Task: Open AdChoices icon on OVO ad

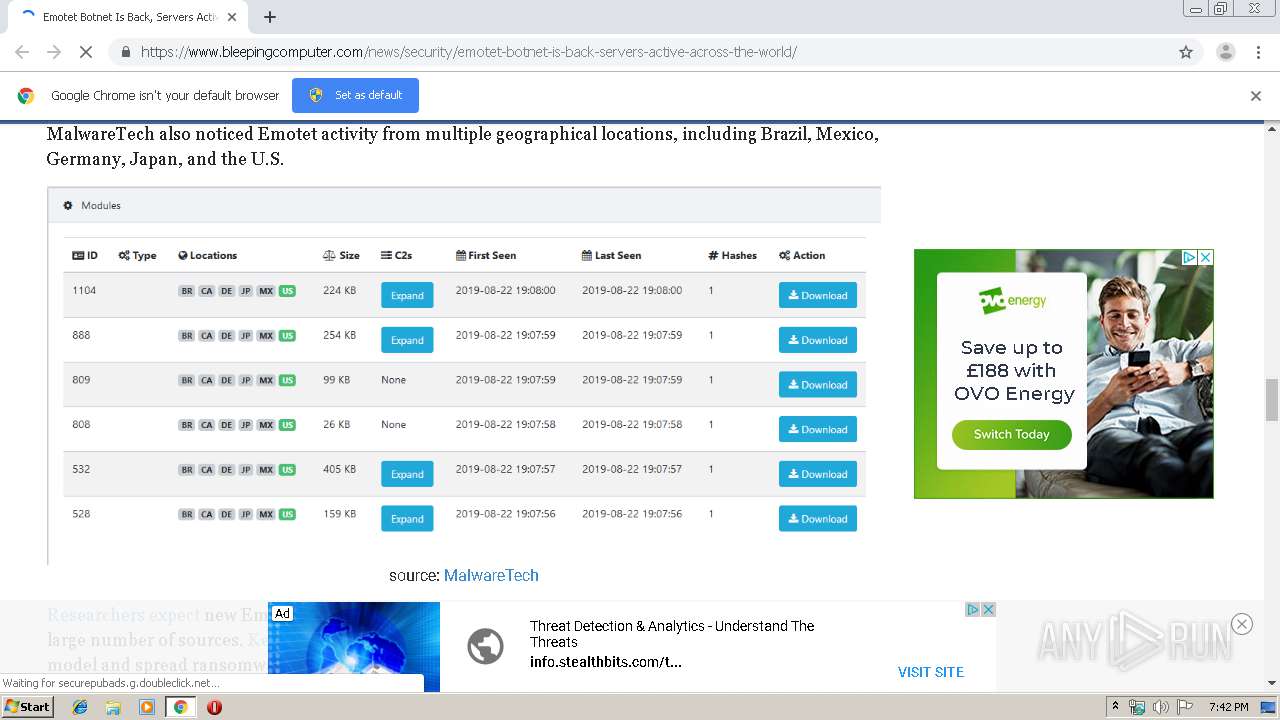Action: click(x=1190, y=257)
